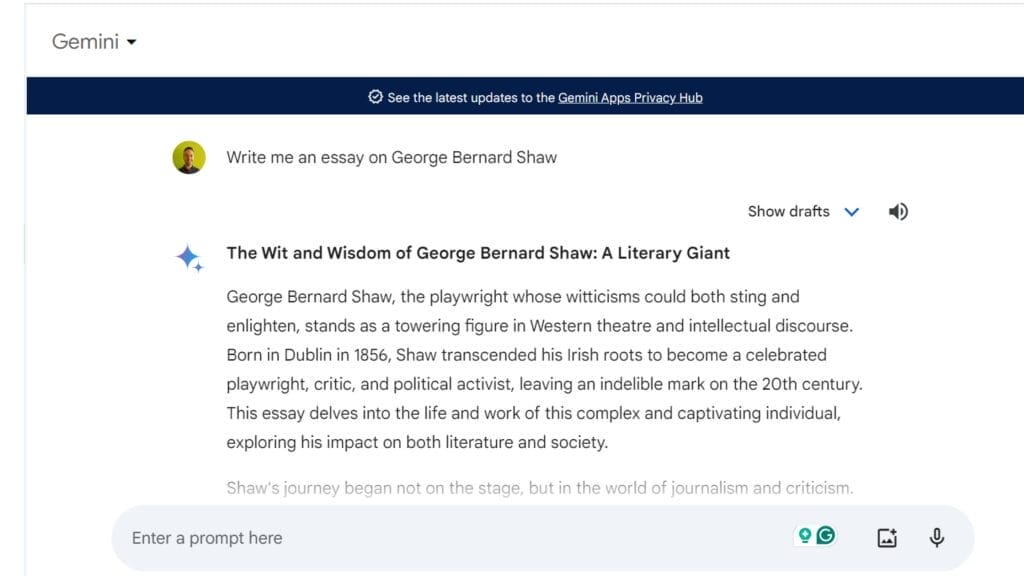The height and width of the screenshot is (576, 1024).
Task: Upload an image using the picture icon
Action: coord(887,537)
